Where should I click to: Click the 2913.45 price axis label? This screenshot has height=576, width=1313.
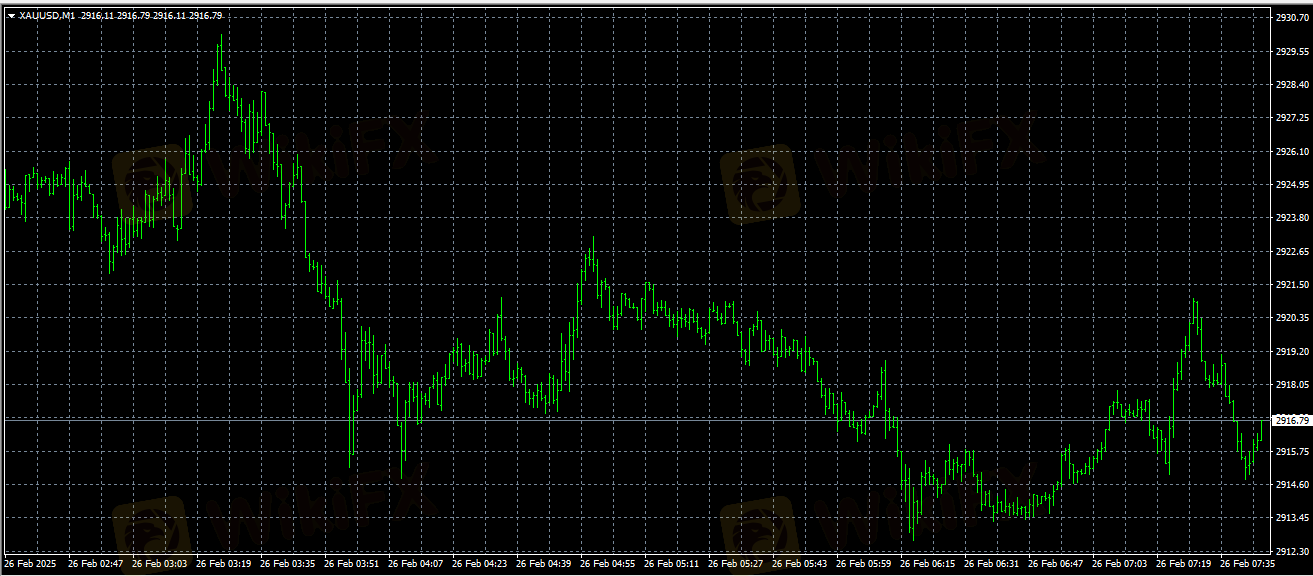pyautogui.click(x=1290, y=518)
